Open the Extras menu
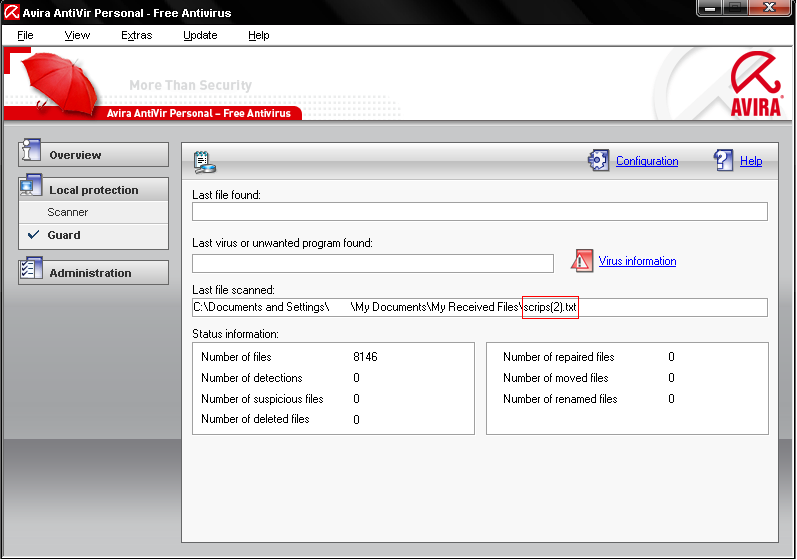This screenshot has width=797, height=560. pos(137,35)
